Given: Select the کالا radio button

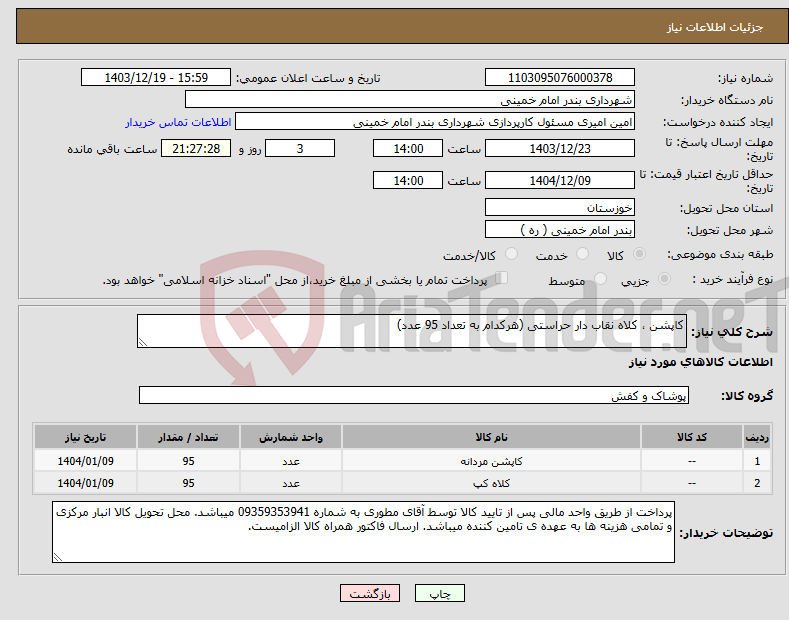Looking at the screenshot, I should 639,254.
